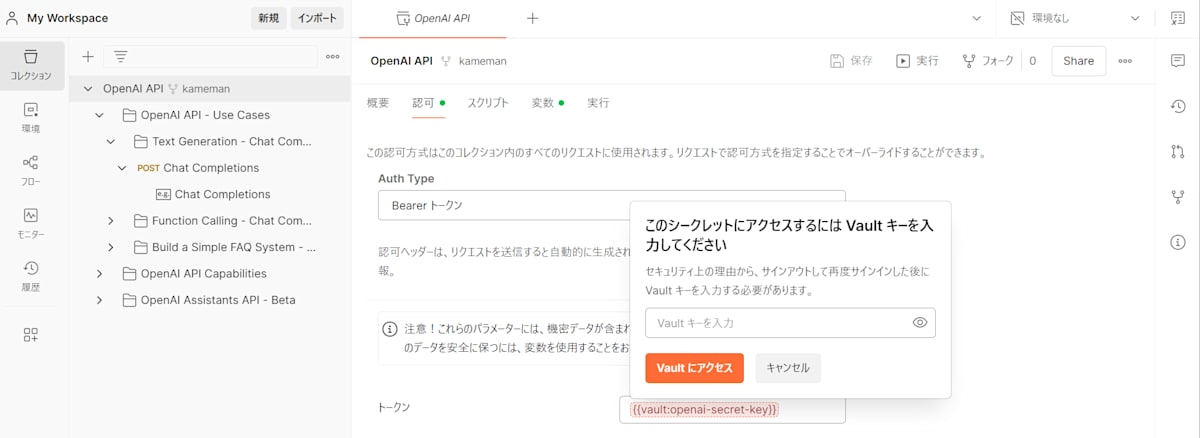Switch to the 概要 tab
The image size is (1200, 438).
(378, 103)
